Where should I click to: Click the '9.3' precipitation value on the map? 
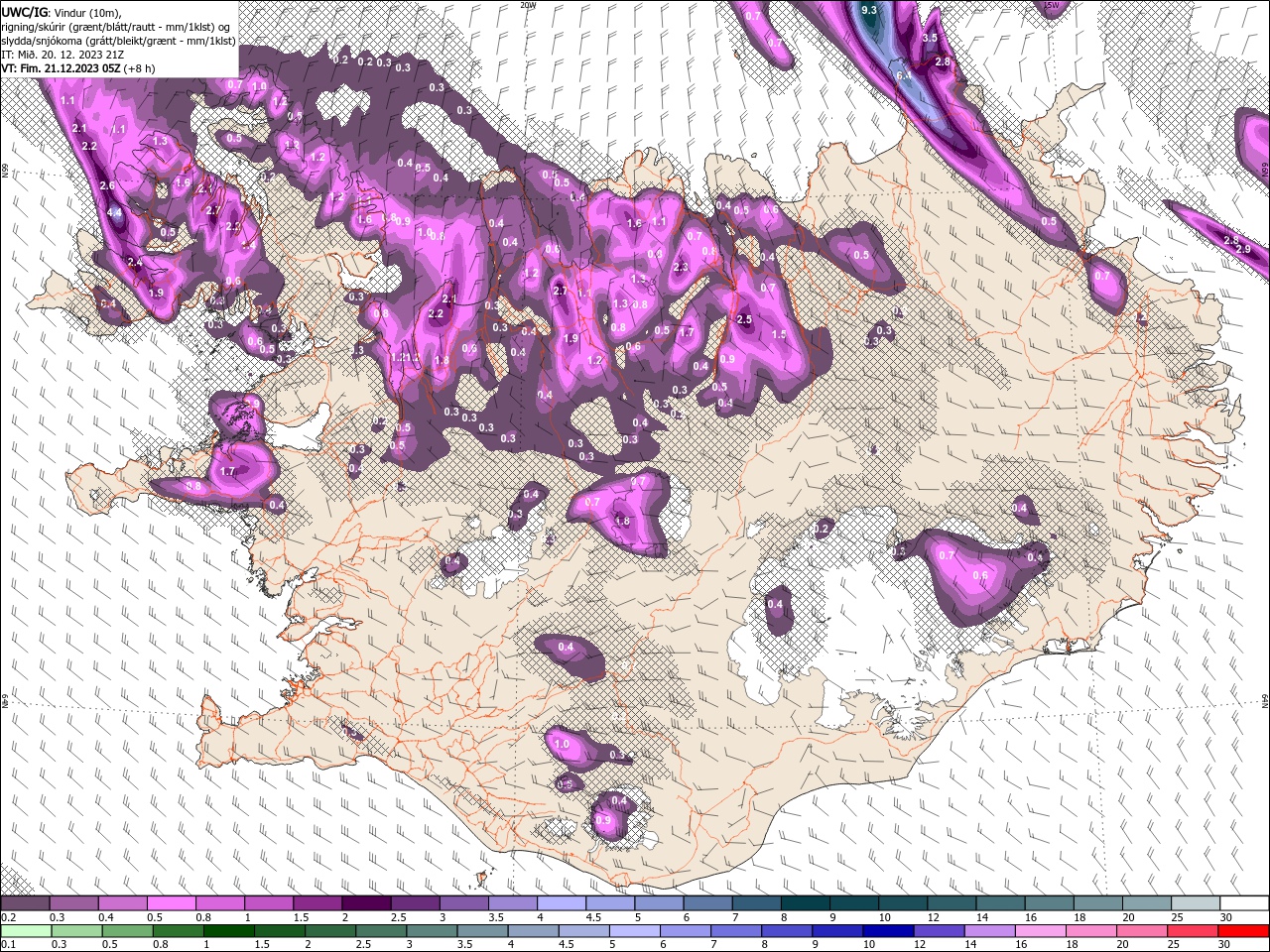point(869,10)
